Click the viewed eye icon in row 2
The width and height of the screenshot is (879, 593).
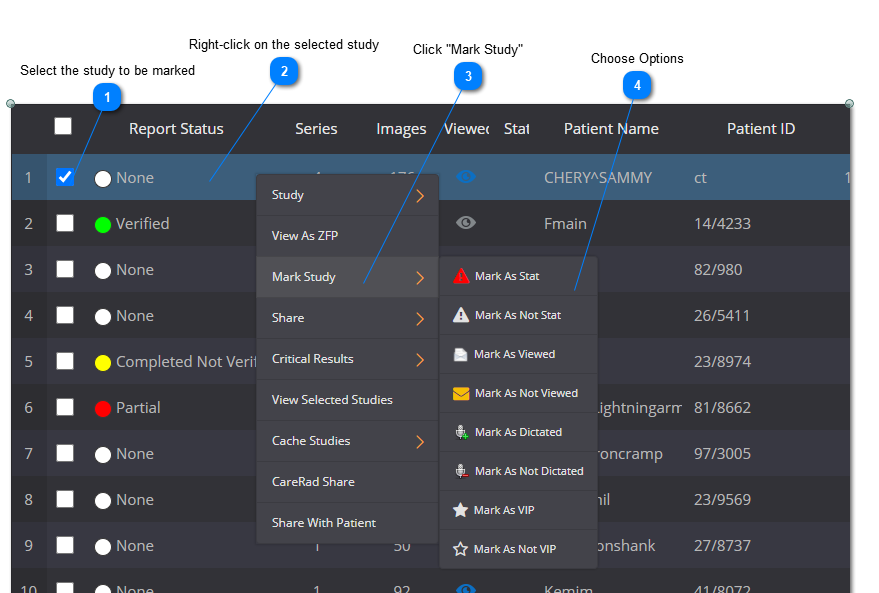pos(466,223)
